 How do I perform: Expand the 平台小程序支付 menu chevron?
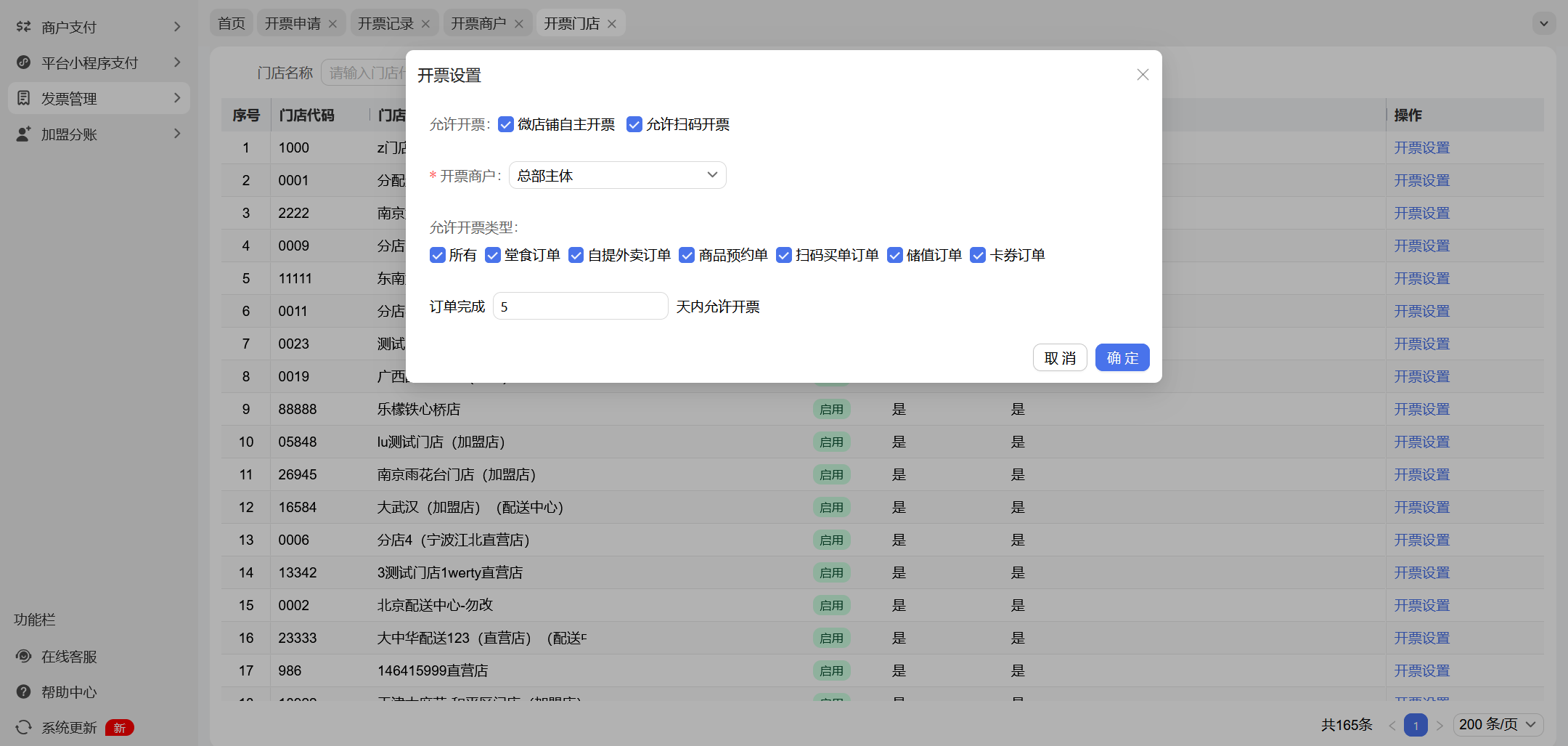click(177, 62)
